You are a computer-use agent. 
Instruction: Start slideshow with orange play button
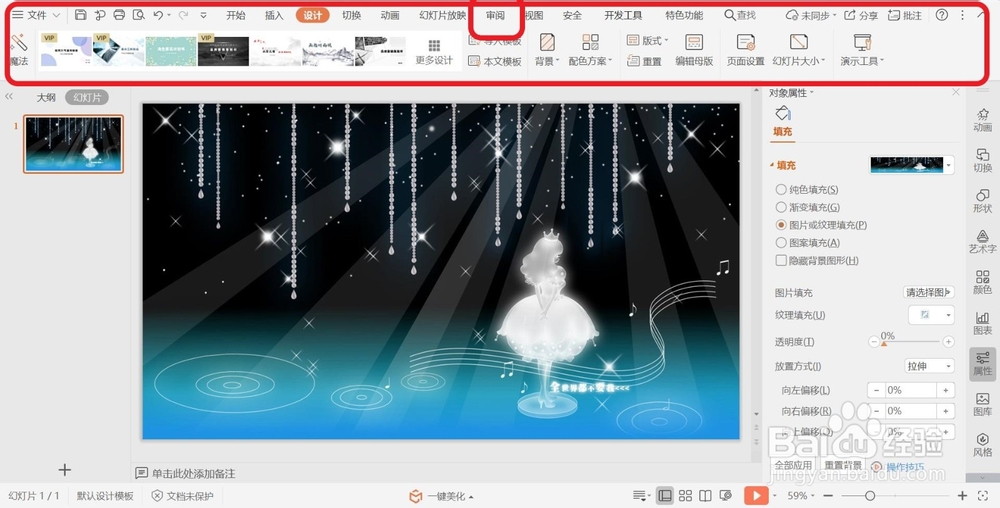point(756,496)
